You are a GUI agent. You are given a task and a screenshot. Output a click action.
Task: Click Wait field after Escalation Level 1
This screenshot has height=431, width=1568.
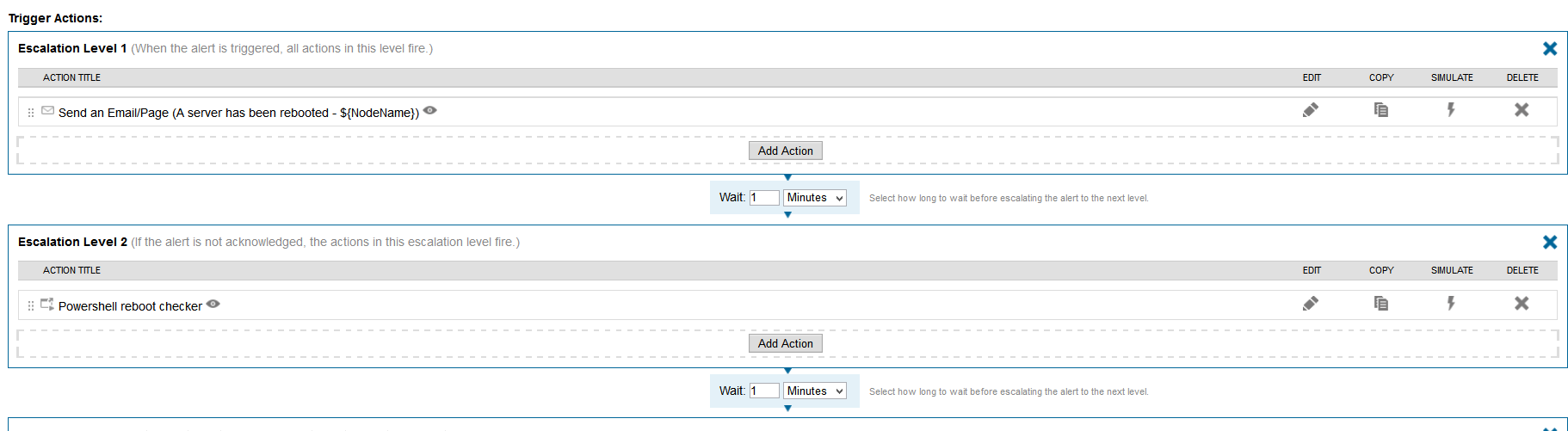(764, 198)
